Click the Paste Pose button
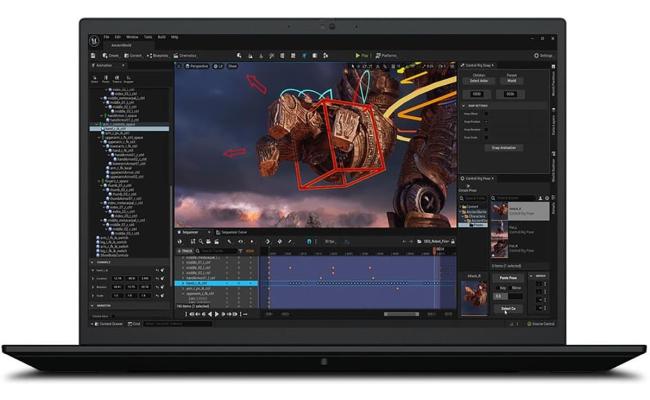The image size is (650, 400). 508,278
